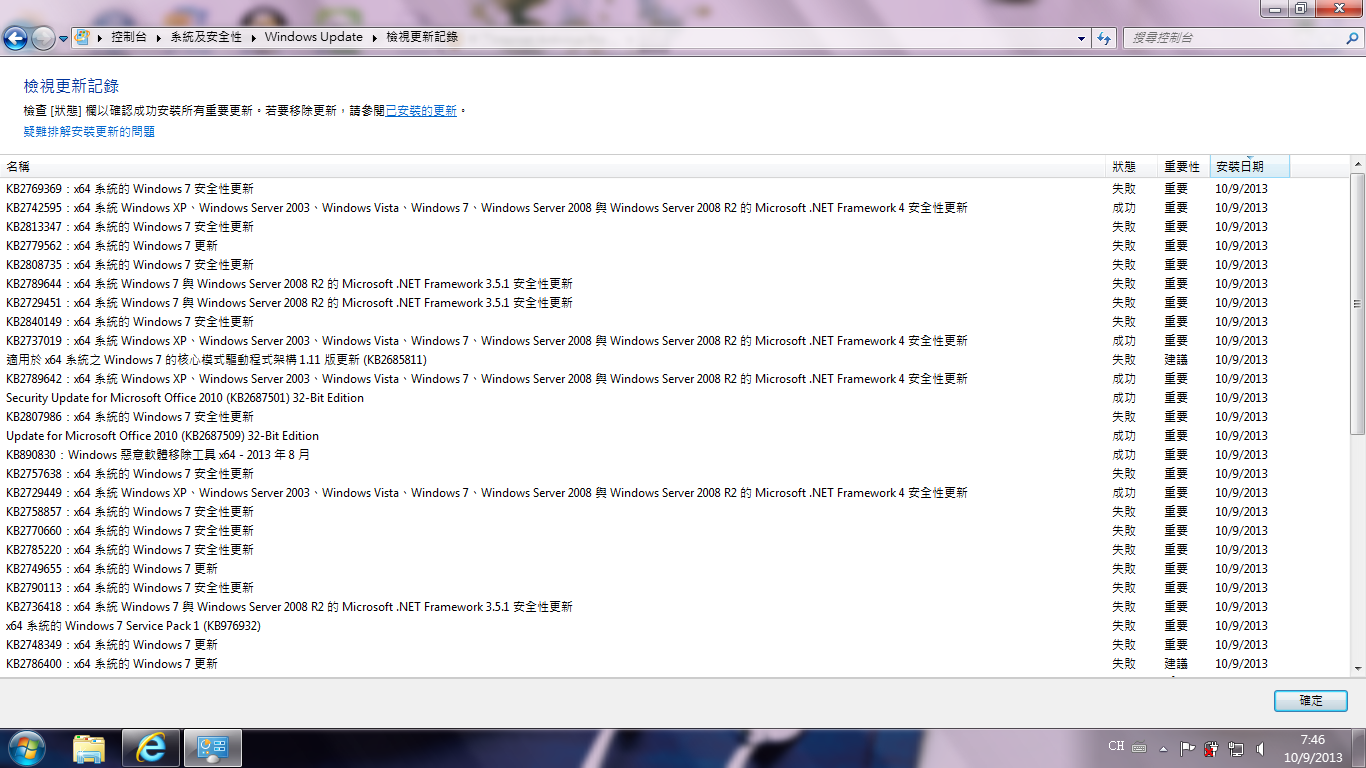
Task: Click the list scrollbar up arrow
Action: click(x=1357, y=164)
